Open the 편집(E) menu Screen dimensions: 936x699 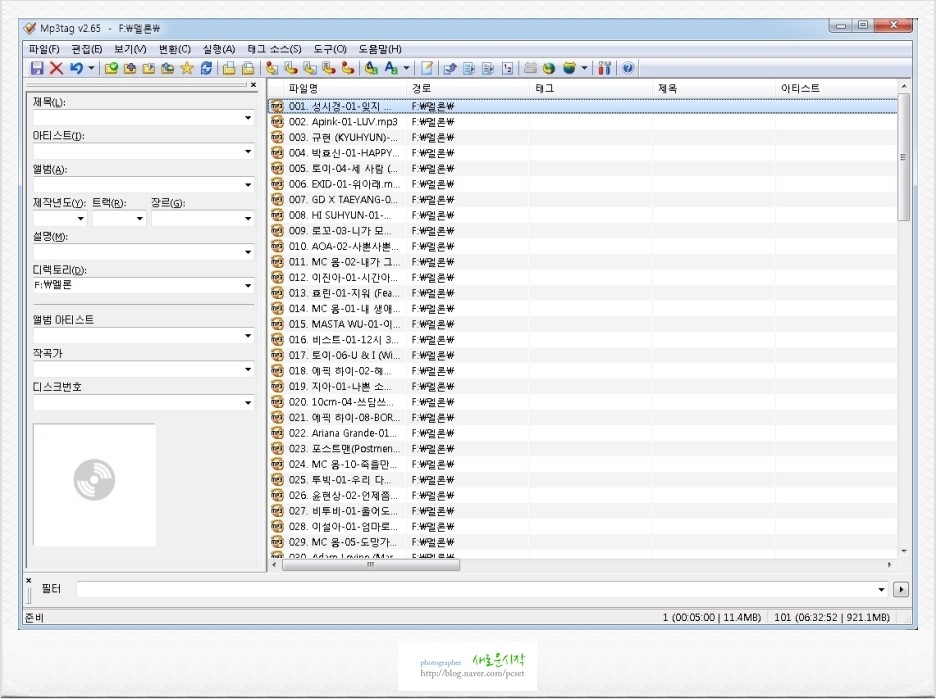click(x=87, y=49)
